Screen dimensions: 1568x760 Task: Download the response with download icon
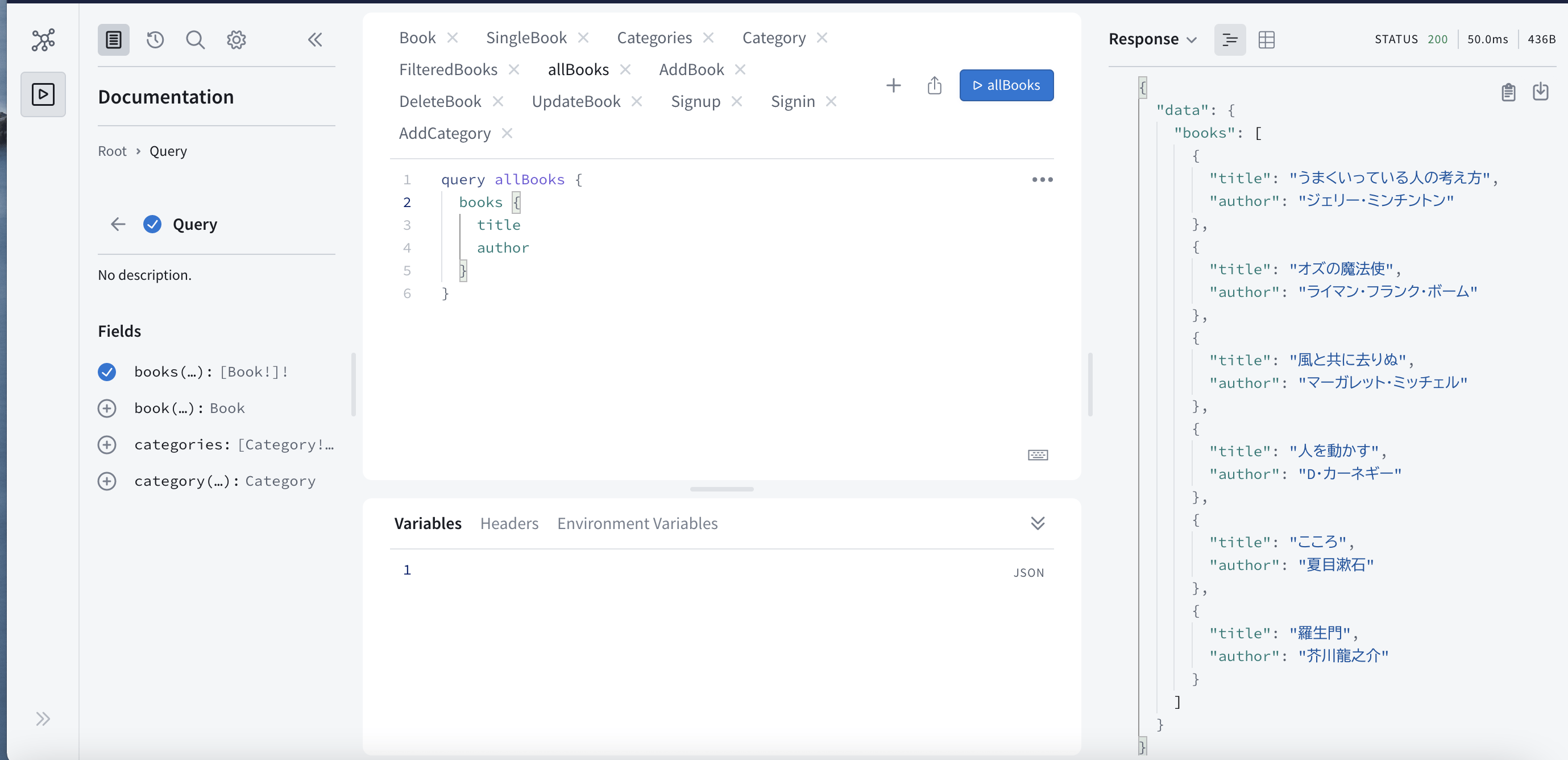(1540, 92)
